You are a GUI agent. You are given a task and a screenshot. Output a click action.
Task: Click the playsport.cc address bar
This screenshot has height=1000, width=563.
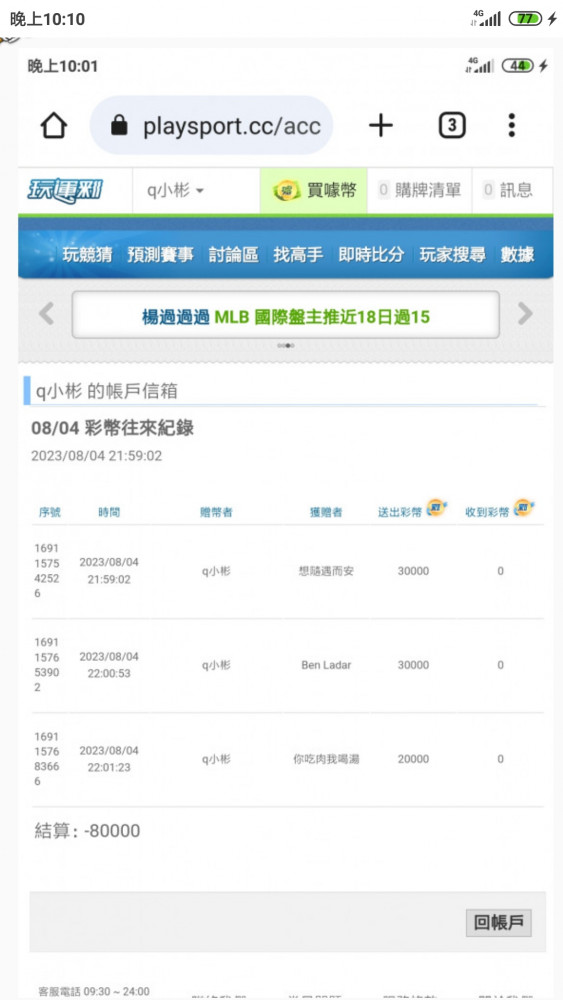pos(211,126)
